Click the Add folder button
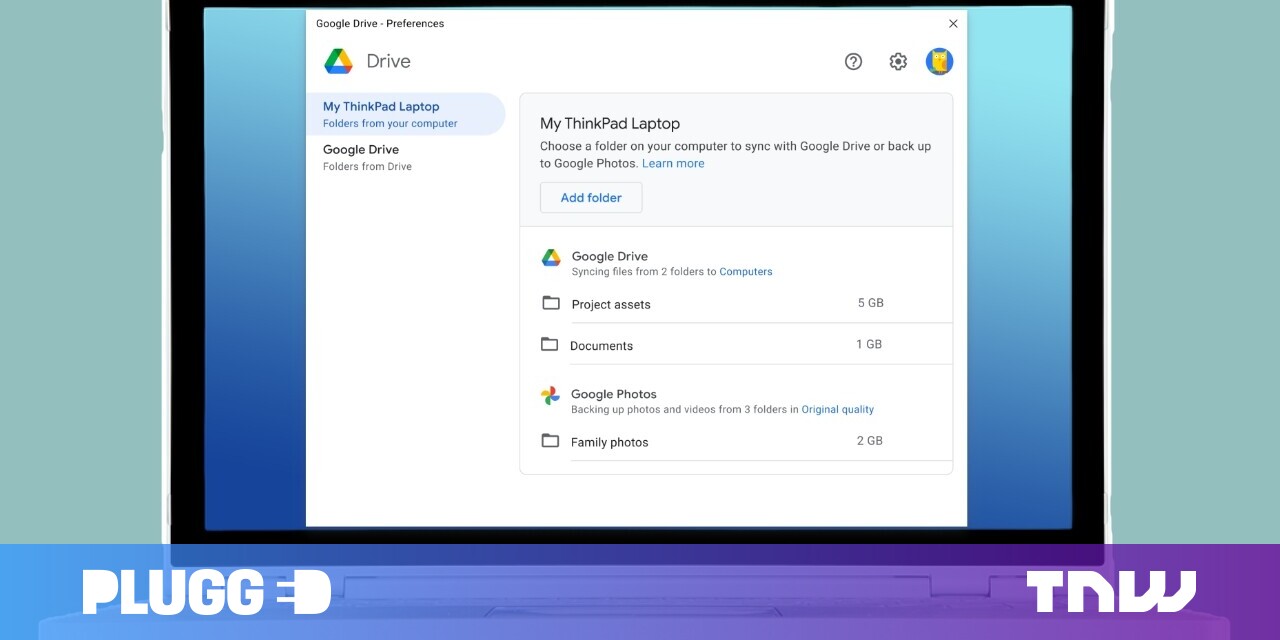This screenshot has height=640, width=1280. (x=591, y=198)
